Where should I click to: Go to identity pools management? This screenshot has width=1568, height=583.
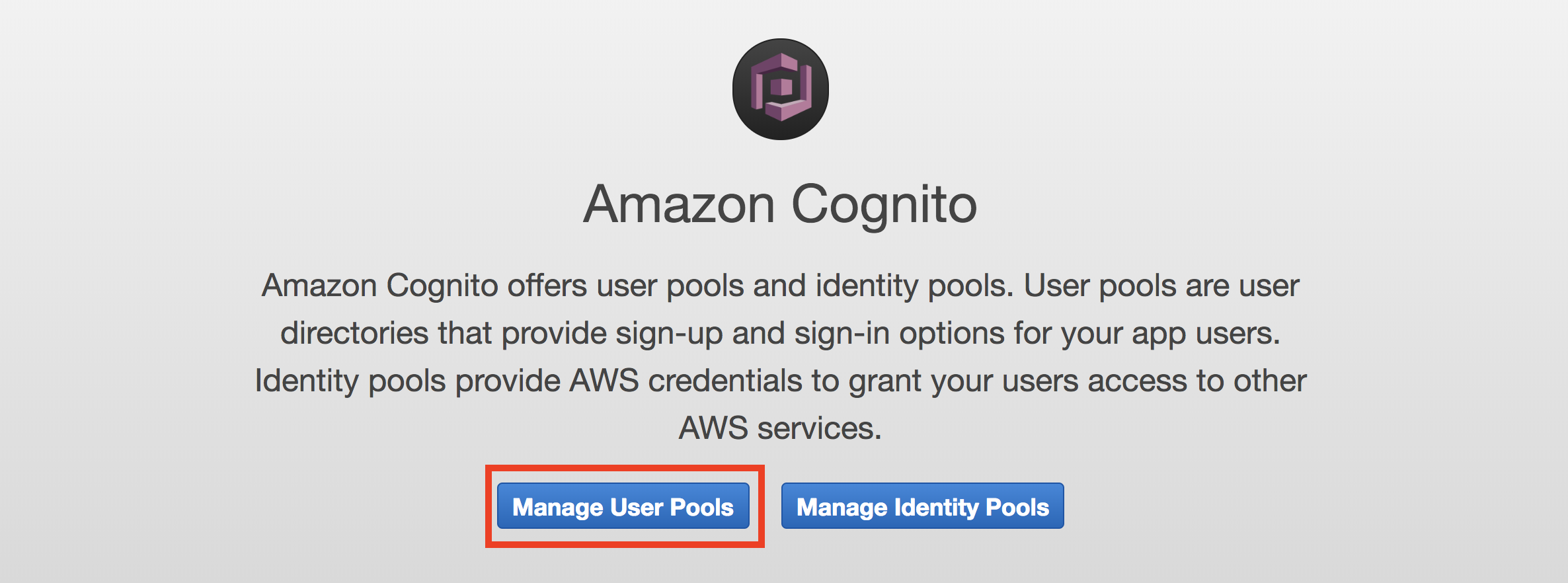point(923,506)
